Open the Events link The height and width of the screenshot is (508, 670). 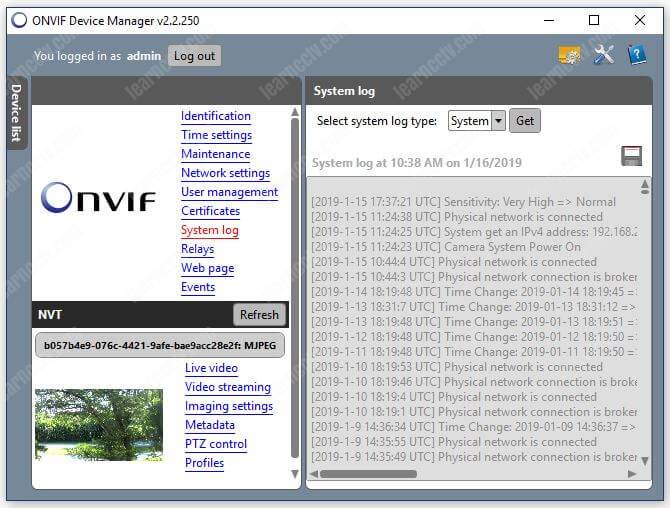pos(198,287)
